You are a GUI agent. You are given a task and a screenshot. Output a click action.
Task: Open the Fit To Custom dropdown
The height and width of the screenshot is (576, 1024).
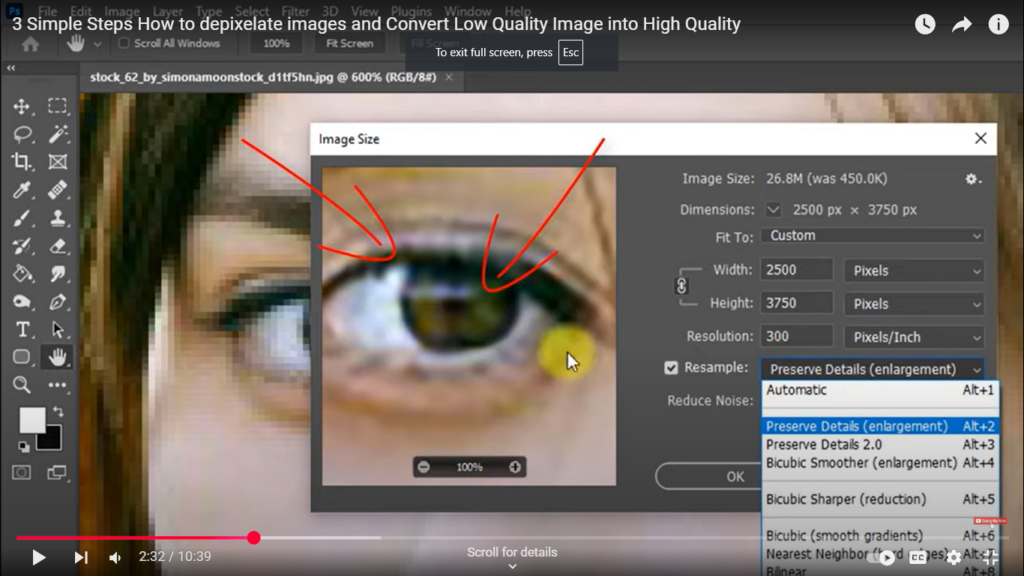tap(872, 236)
